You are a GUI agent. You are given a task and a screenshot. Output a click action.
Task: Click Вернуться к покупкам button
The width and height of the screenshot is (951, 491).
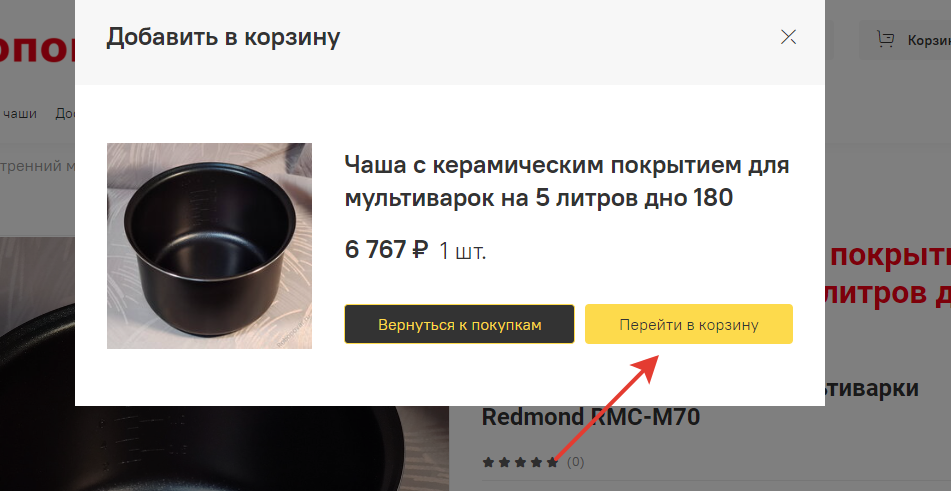coord(459,324)
